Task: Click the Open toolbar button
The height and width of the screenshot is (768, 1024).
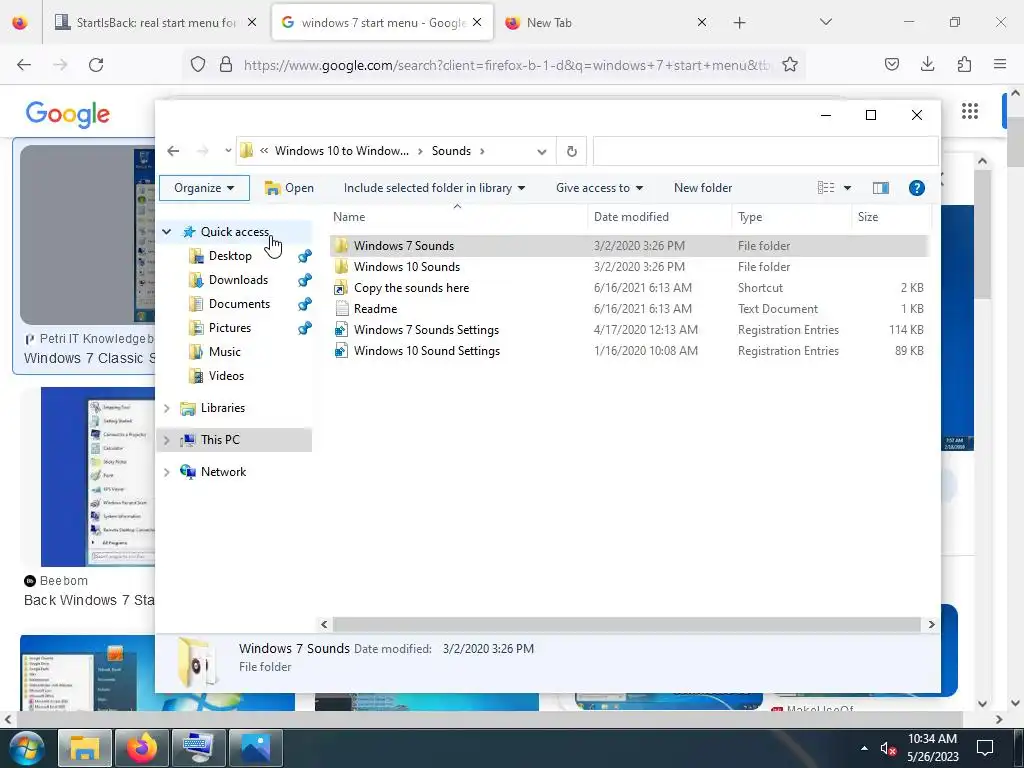Action: [289, 188]
